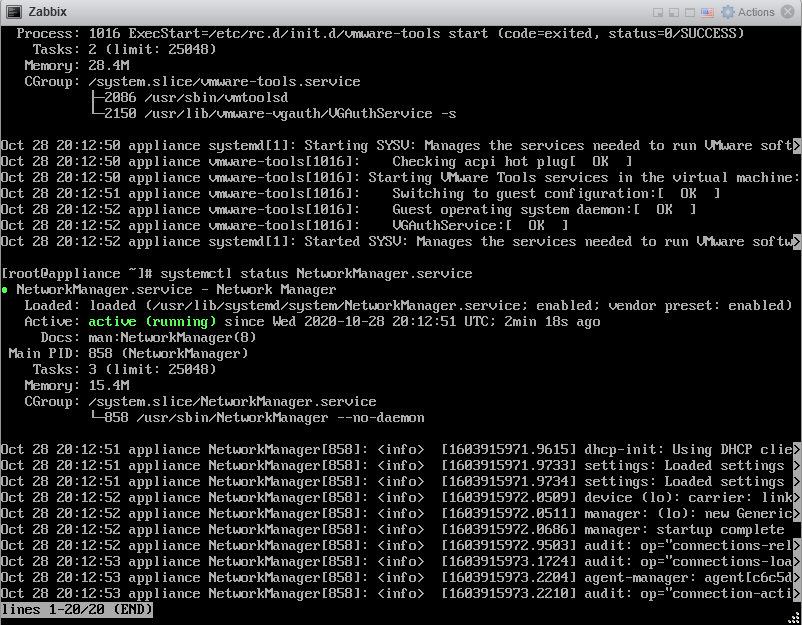This screenshot has height=625, width=802.
Task: Open the US flag keyboard layout selector
Action: point(707,12)
